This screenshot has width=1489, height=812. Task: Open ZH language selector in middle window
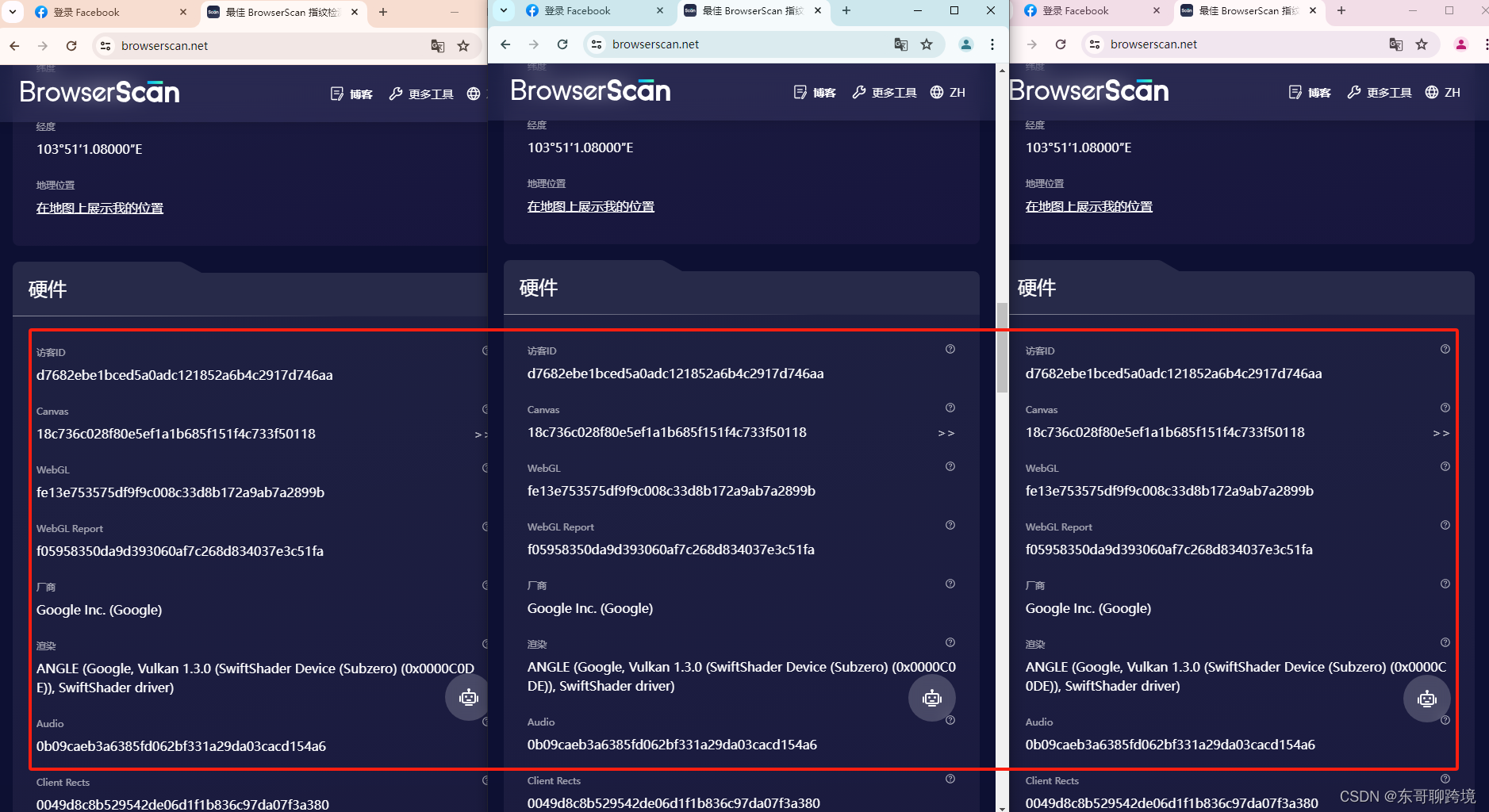(x=948, y=92)
